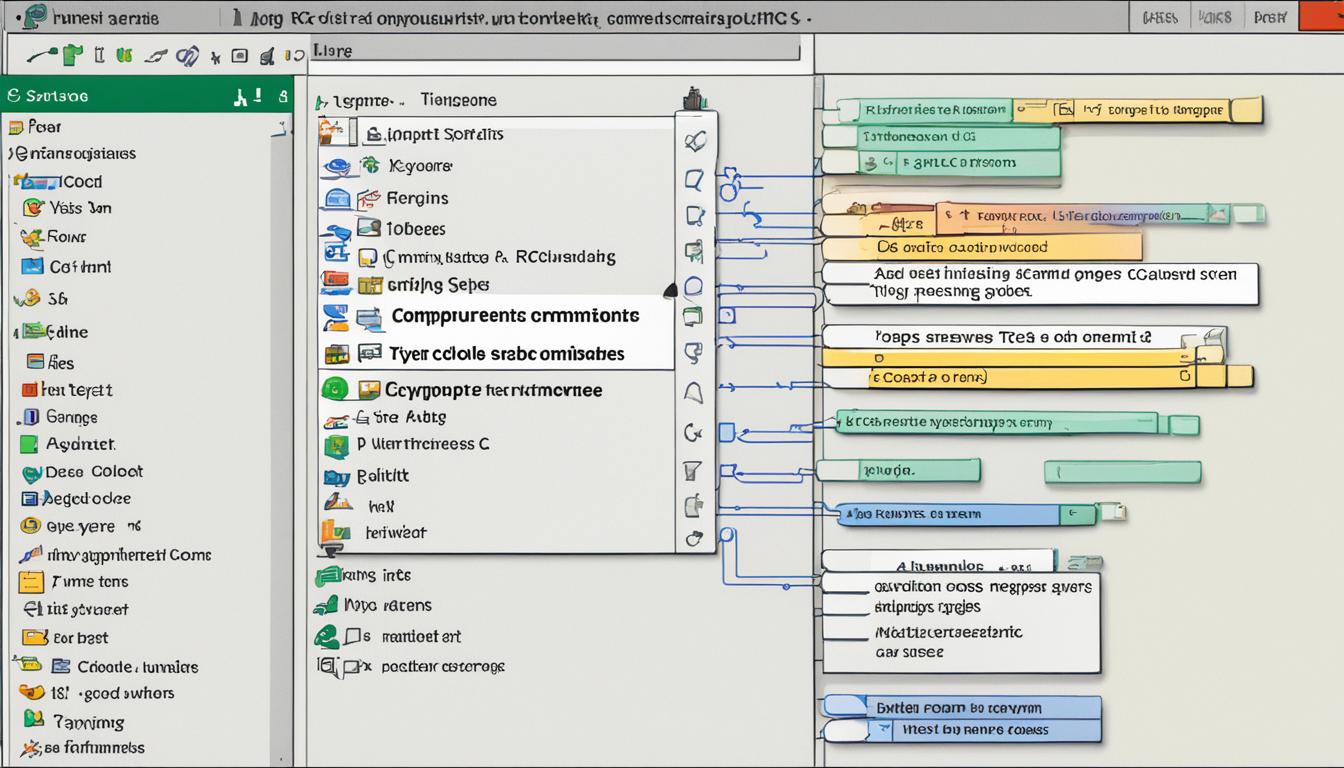Toggle the yellow checkbox beside 'Cmming Battce'
Screen dimensions: 1344x768
pos(367,258)
